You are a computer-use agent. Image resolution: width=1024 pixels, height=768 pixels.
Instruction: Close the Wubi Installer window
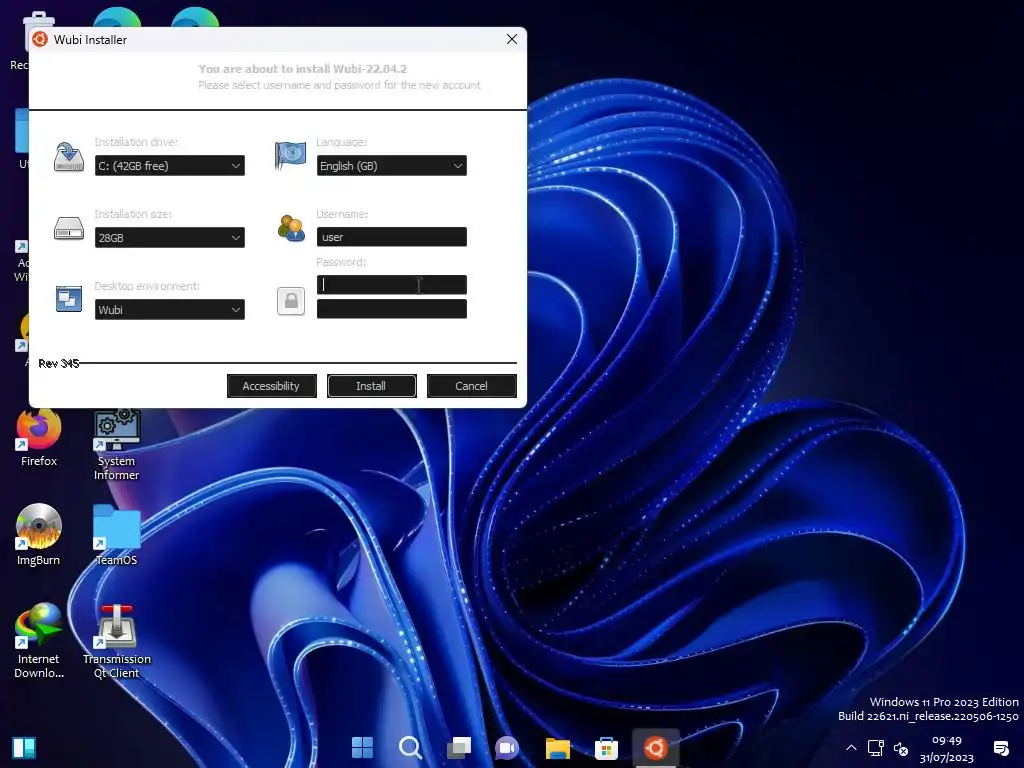(512, 39)
